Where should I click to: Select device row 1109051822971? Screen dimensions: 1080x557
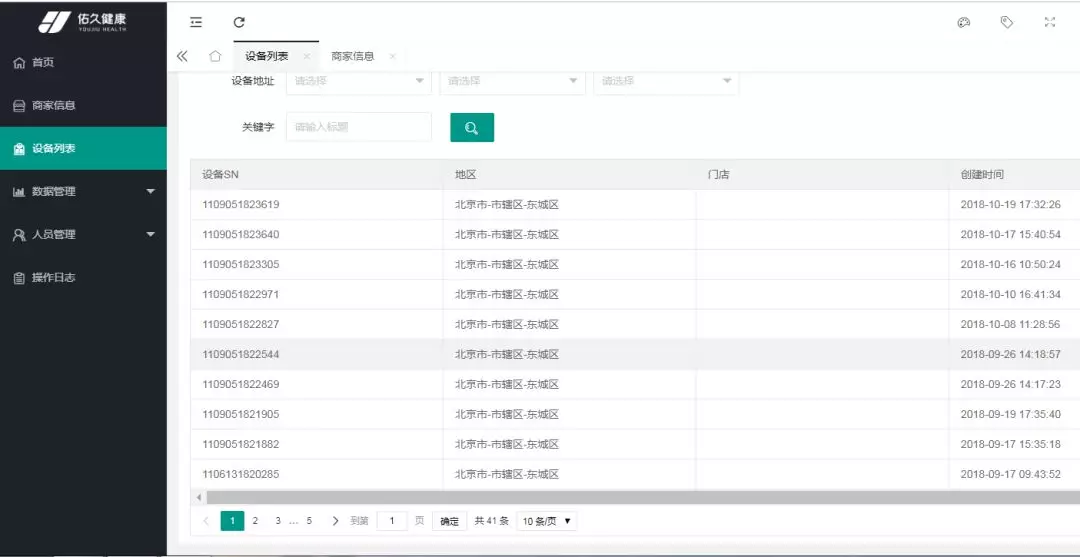tap(635, 295)
